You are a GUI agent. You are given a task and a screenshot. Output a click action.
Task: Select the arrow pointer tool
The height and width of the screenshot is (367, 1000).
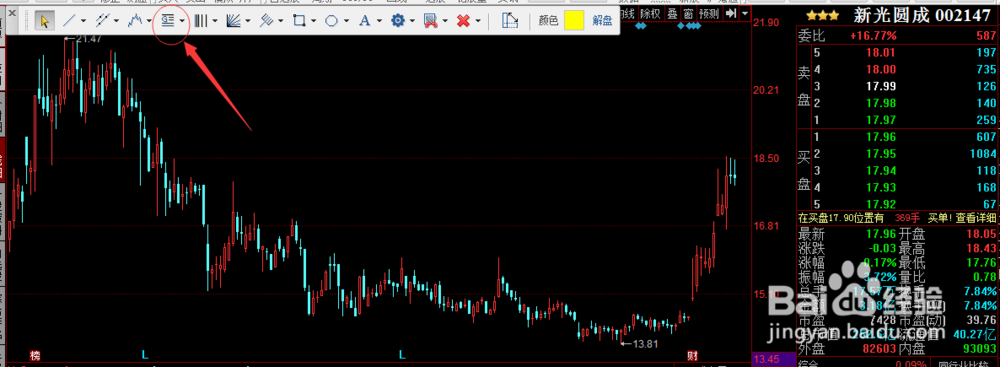(x=45, y=21)
